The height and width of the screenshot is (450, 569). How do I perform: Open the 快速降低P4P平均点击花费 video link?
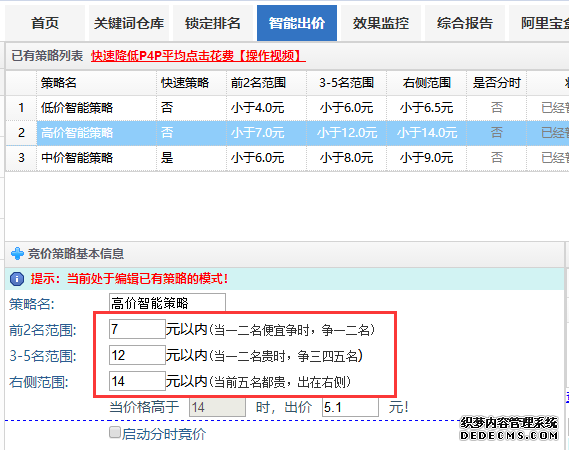pos(198,56)
